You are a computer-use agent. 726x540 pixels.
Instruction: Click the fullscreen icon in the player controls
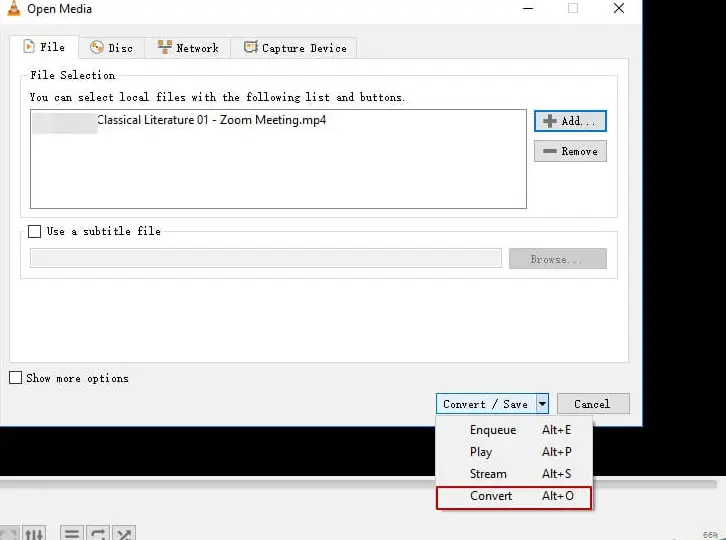[8, 534]
